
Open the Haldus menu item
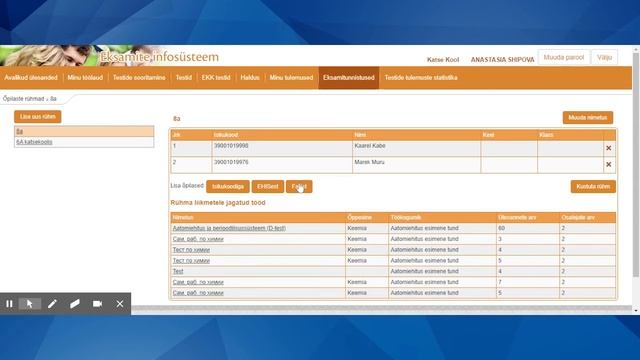point(250,78)
